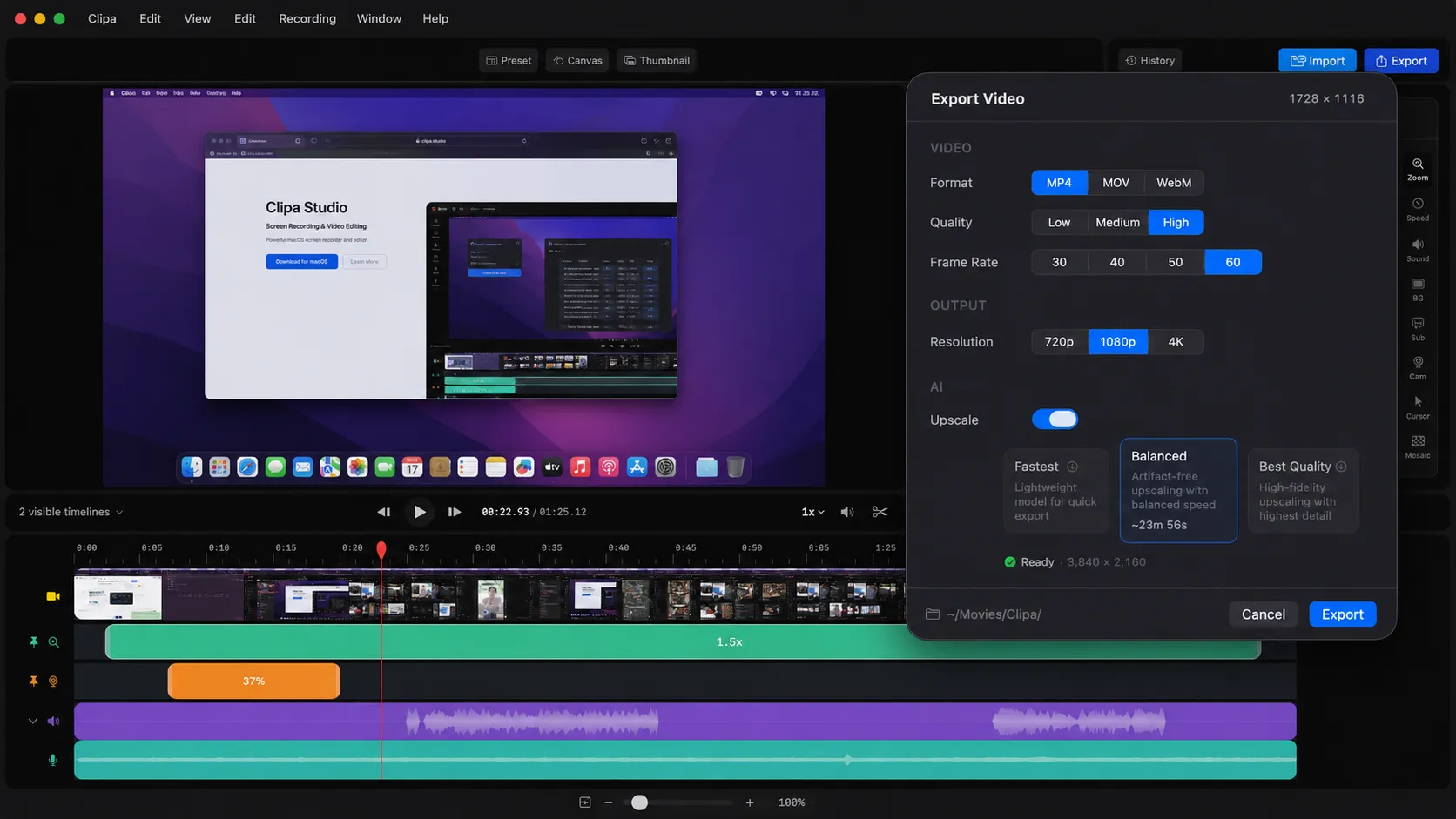Screen dimensions: 1456x819
Task: Click the minus zoom-out icon under the timeline
Action: pos(609,802)
